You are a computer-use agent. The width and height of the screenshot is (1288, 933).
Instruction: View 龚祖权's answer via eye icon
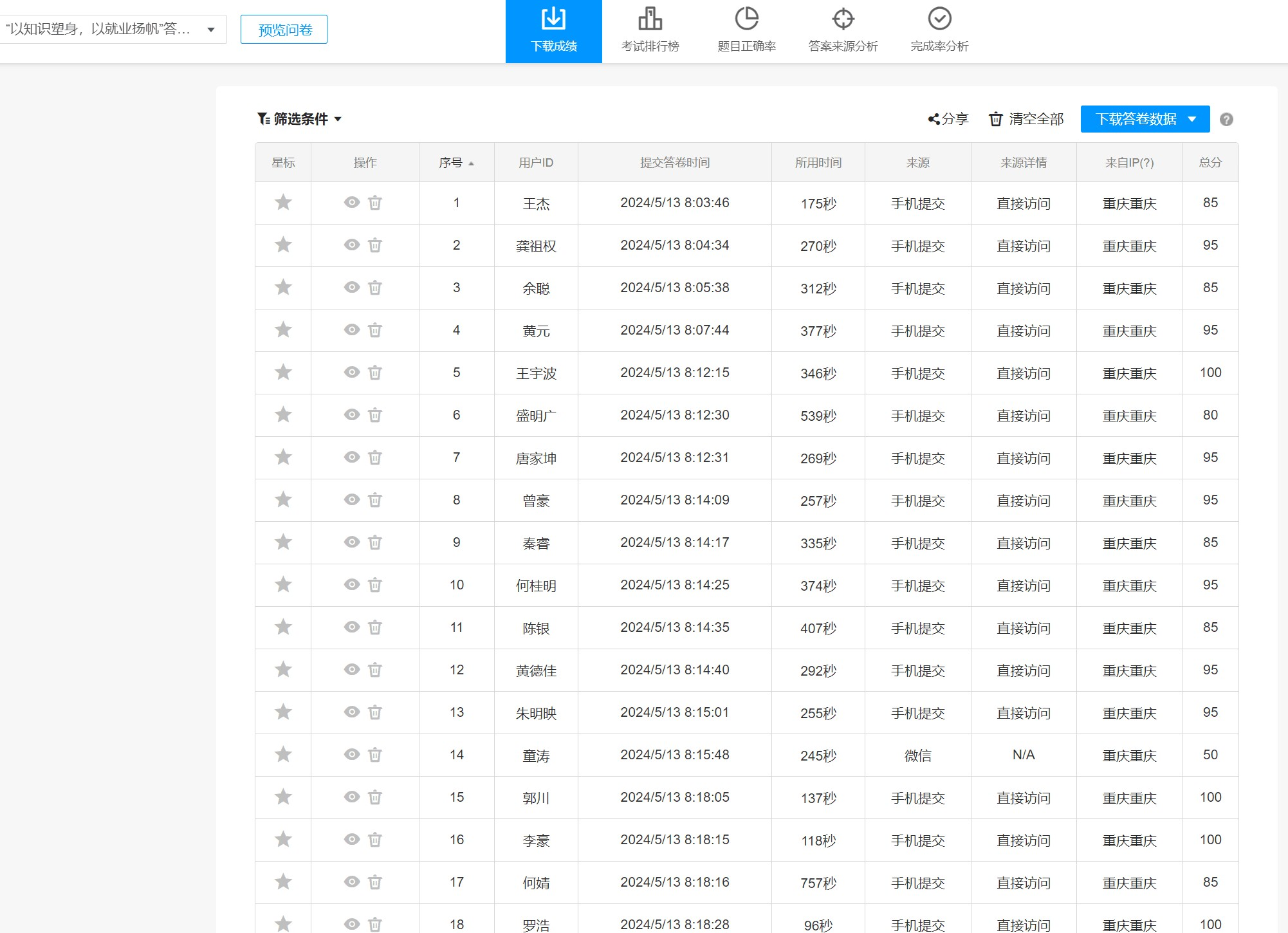click(x=351, y=245)
